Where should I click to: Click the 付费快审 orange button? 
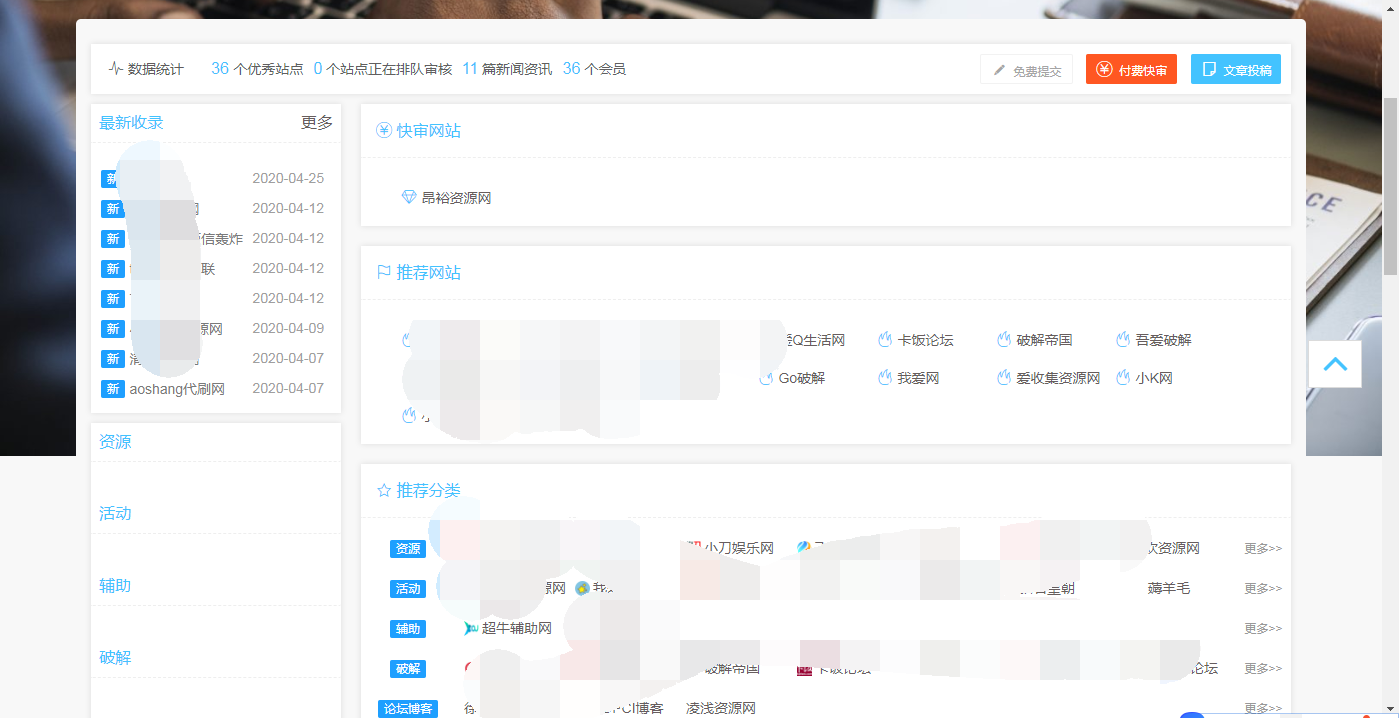(x=1131, y=69)
